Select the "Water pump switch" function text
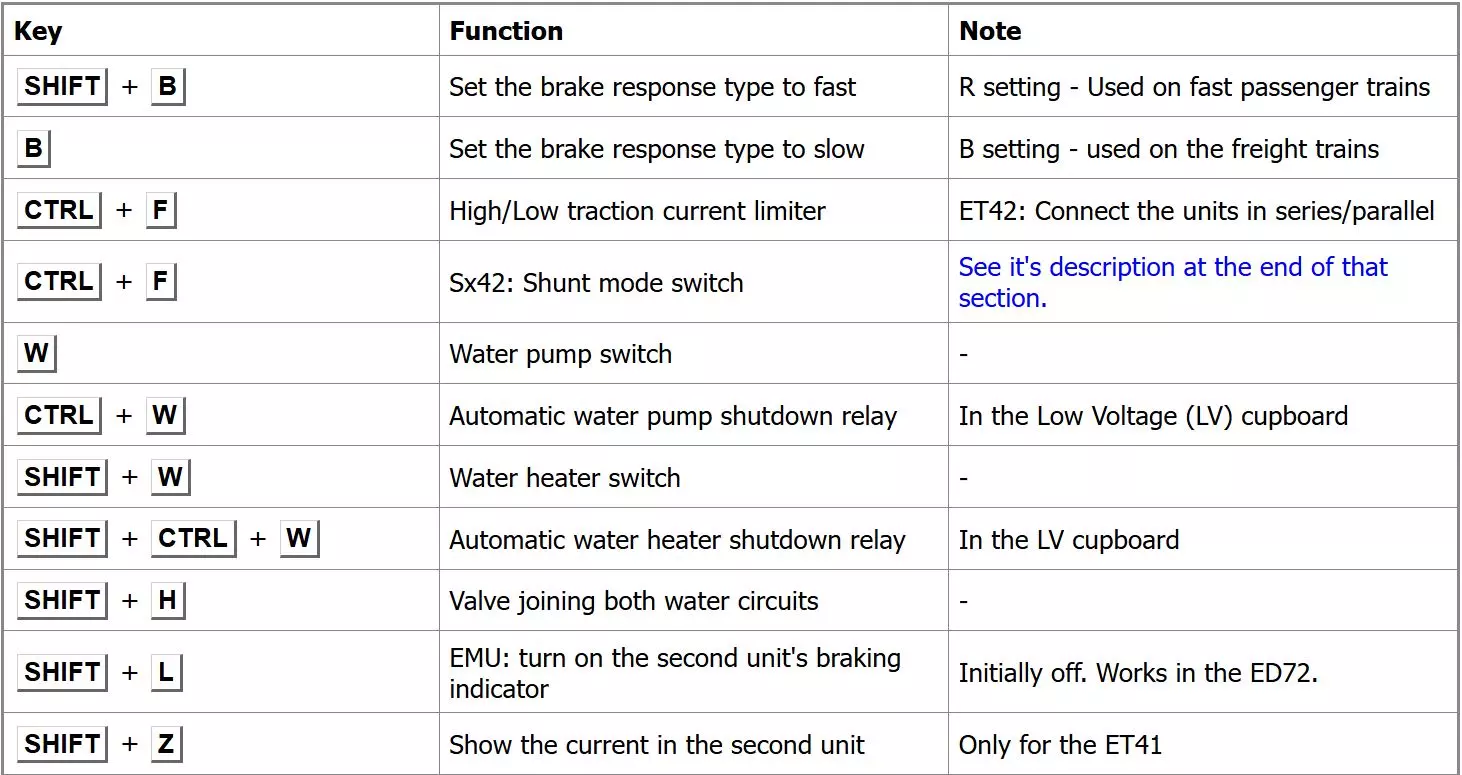 coord(560,354)
